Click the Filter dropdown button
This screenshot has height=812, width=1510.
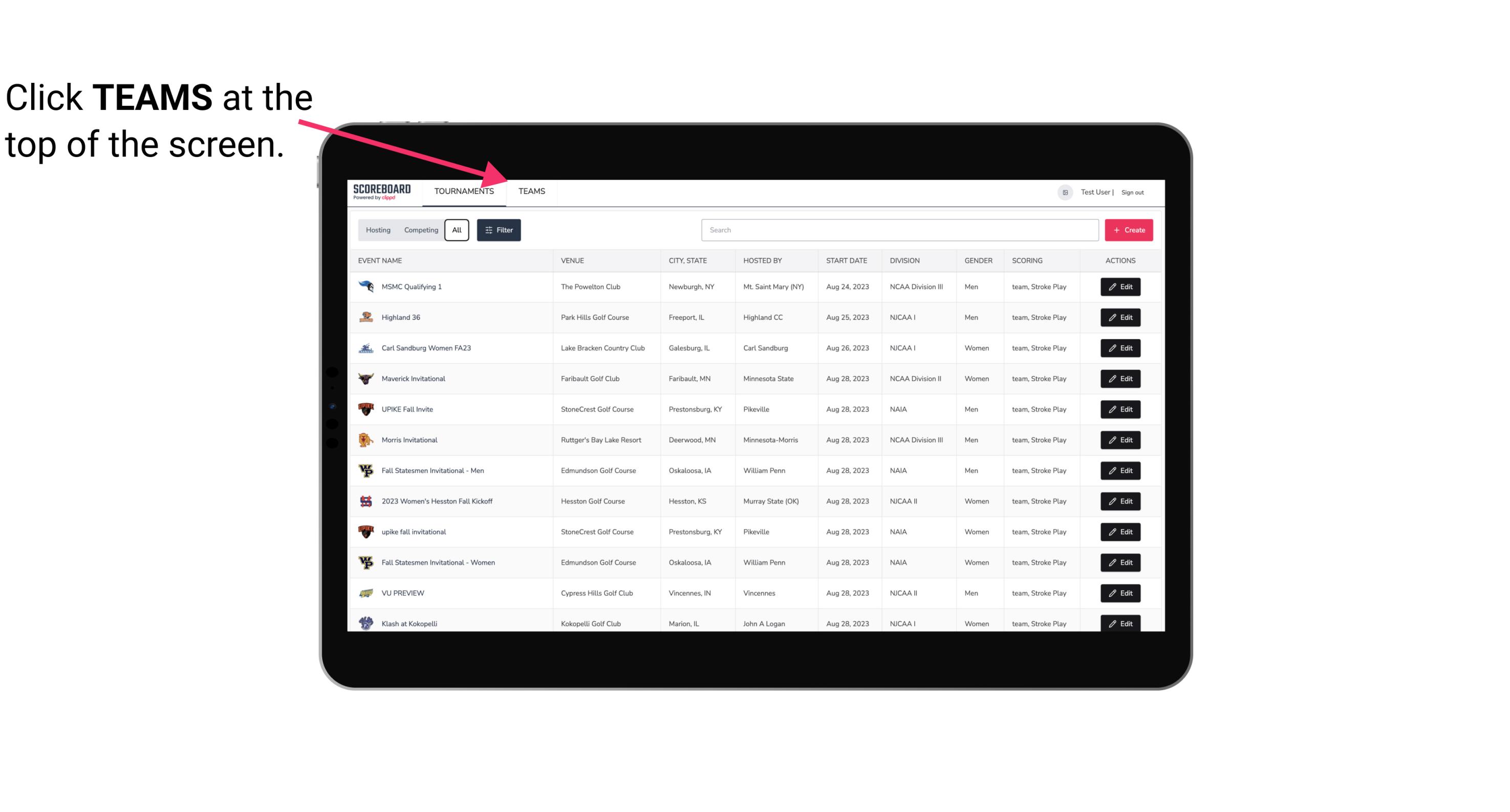(498, 230)
